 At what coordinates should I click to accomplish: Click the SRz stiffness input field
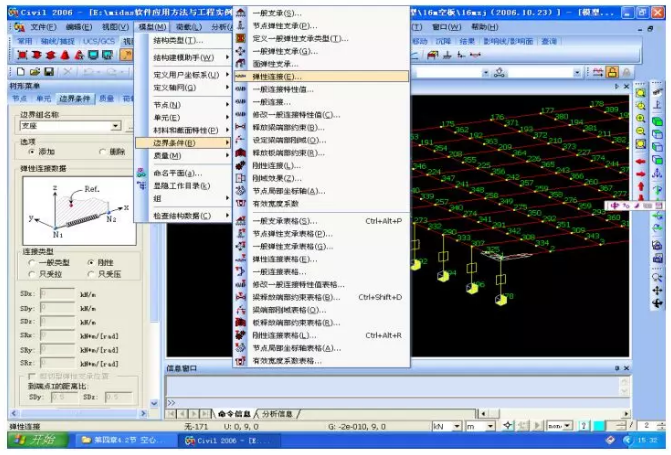57,363
